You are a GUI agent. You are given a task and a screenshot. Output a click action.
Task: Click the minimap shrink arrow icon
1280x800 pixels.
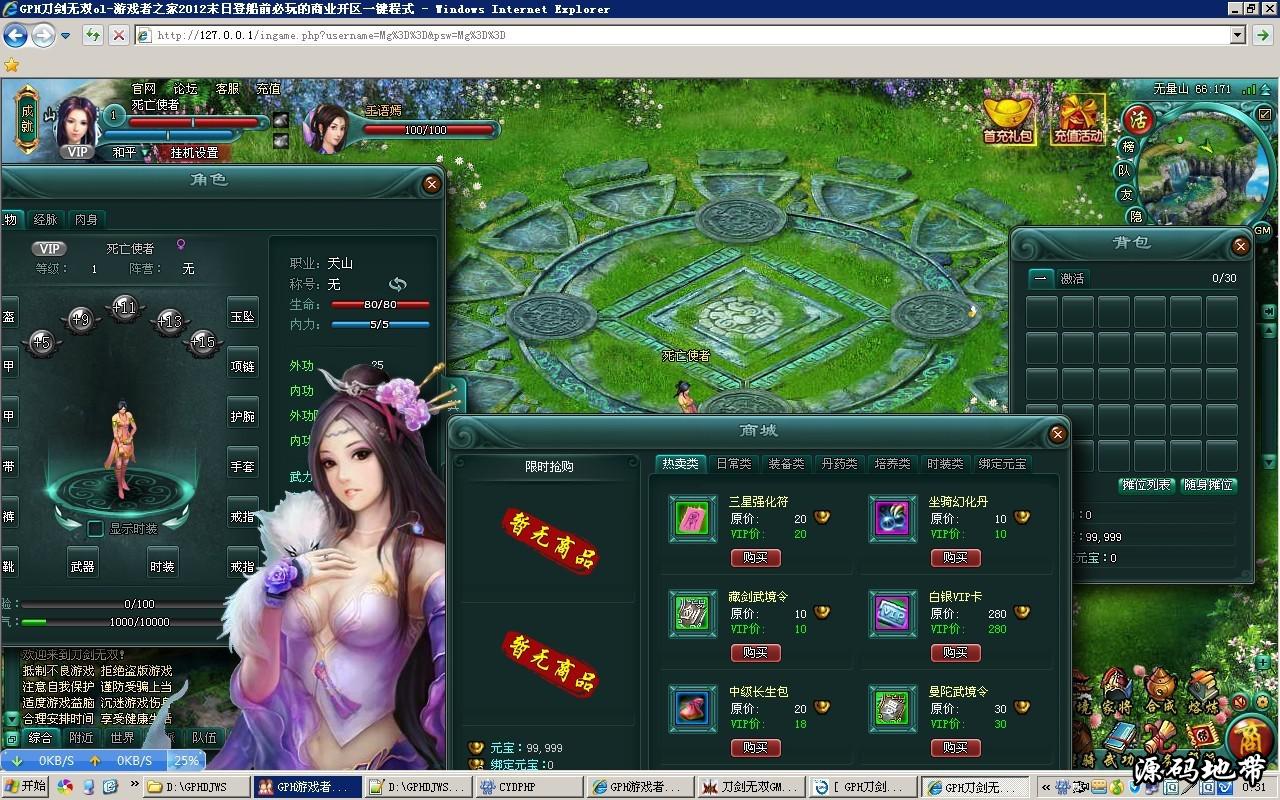(x=1266, y=114)
